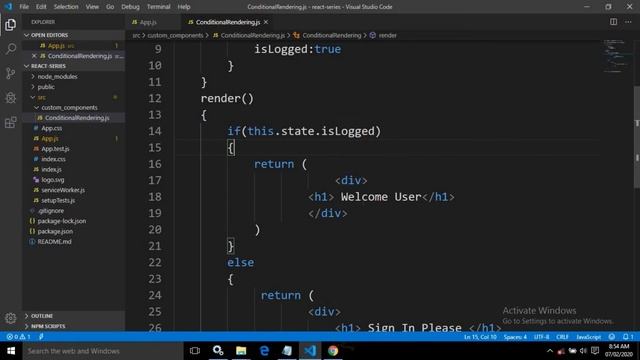Close the ConditionalRendering.js editor tab

[x=266, y=22]
